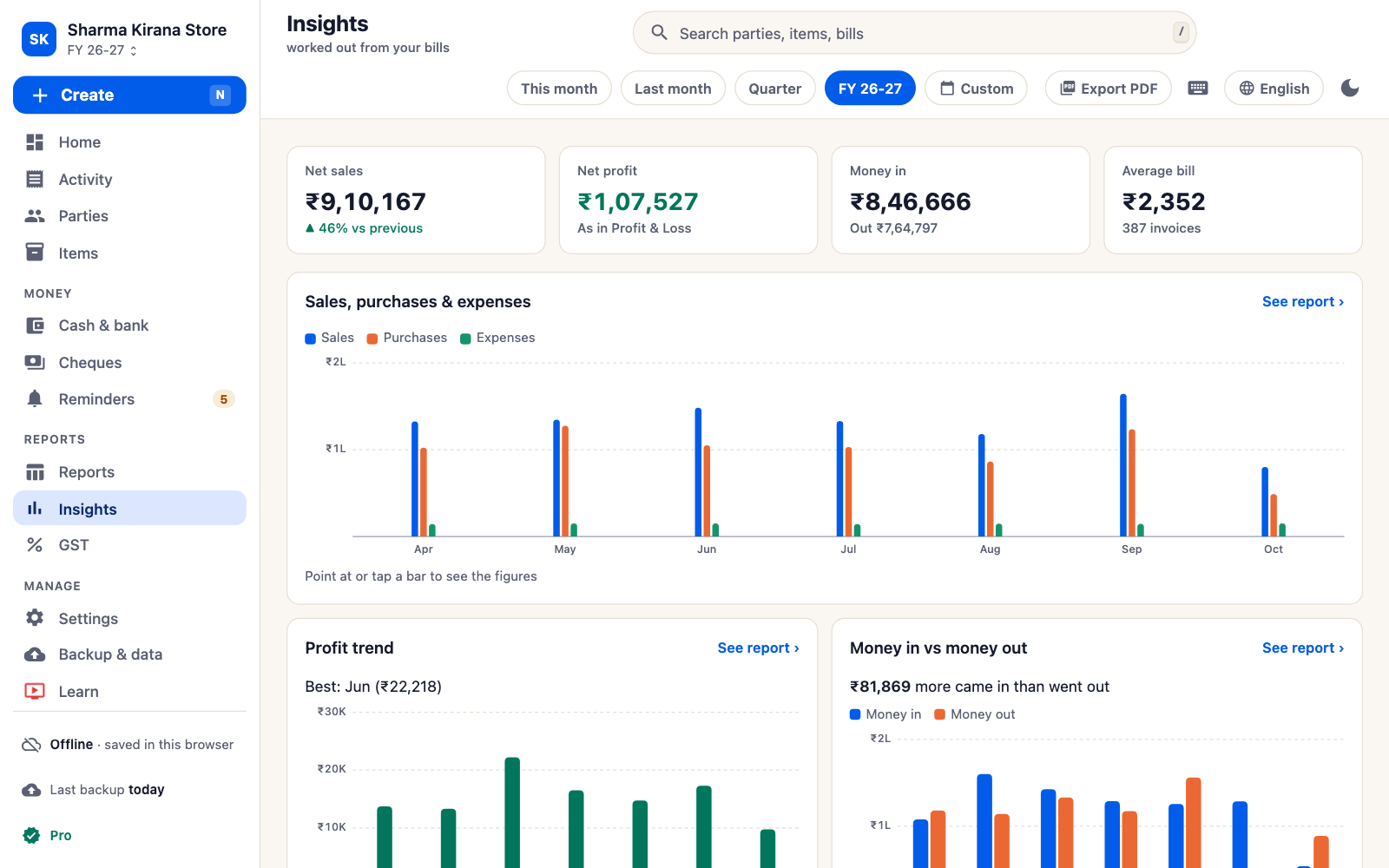Click the Last backup cloud icon
1389x868 pixels.
[x=31, y=790]
